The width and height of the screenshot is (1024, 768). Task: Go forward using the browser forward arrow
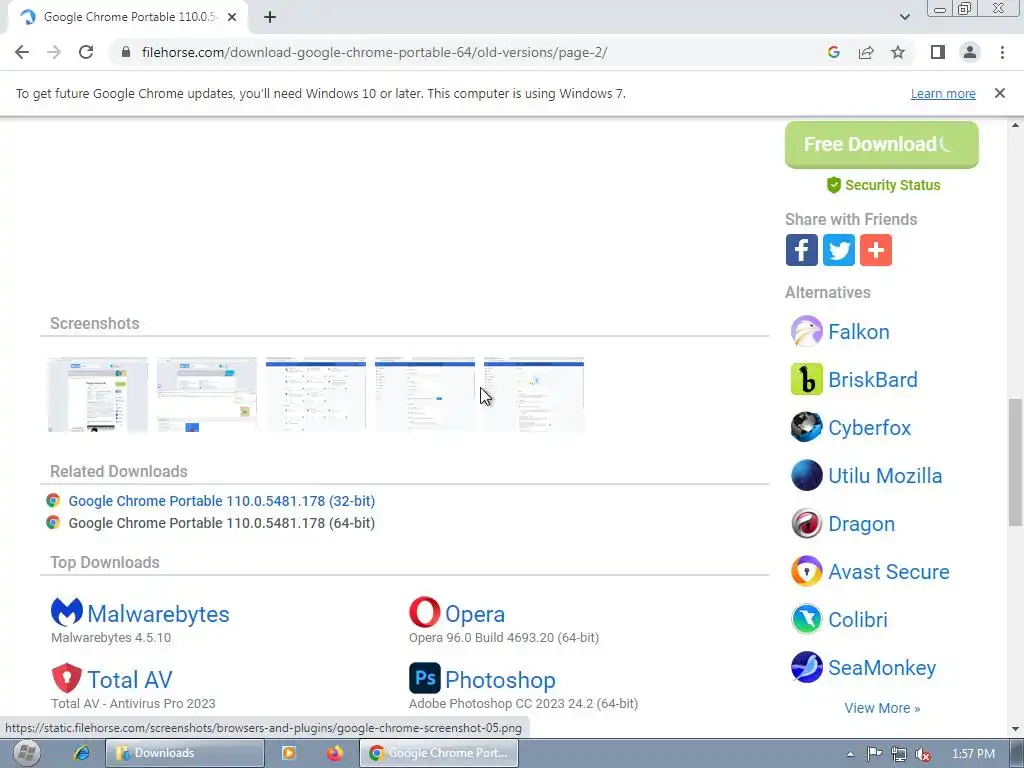click(x=54, y=52)
